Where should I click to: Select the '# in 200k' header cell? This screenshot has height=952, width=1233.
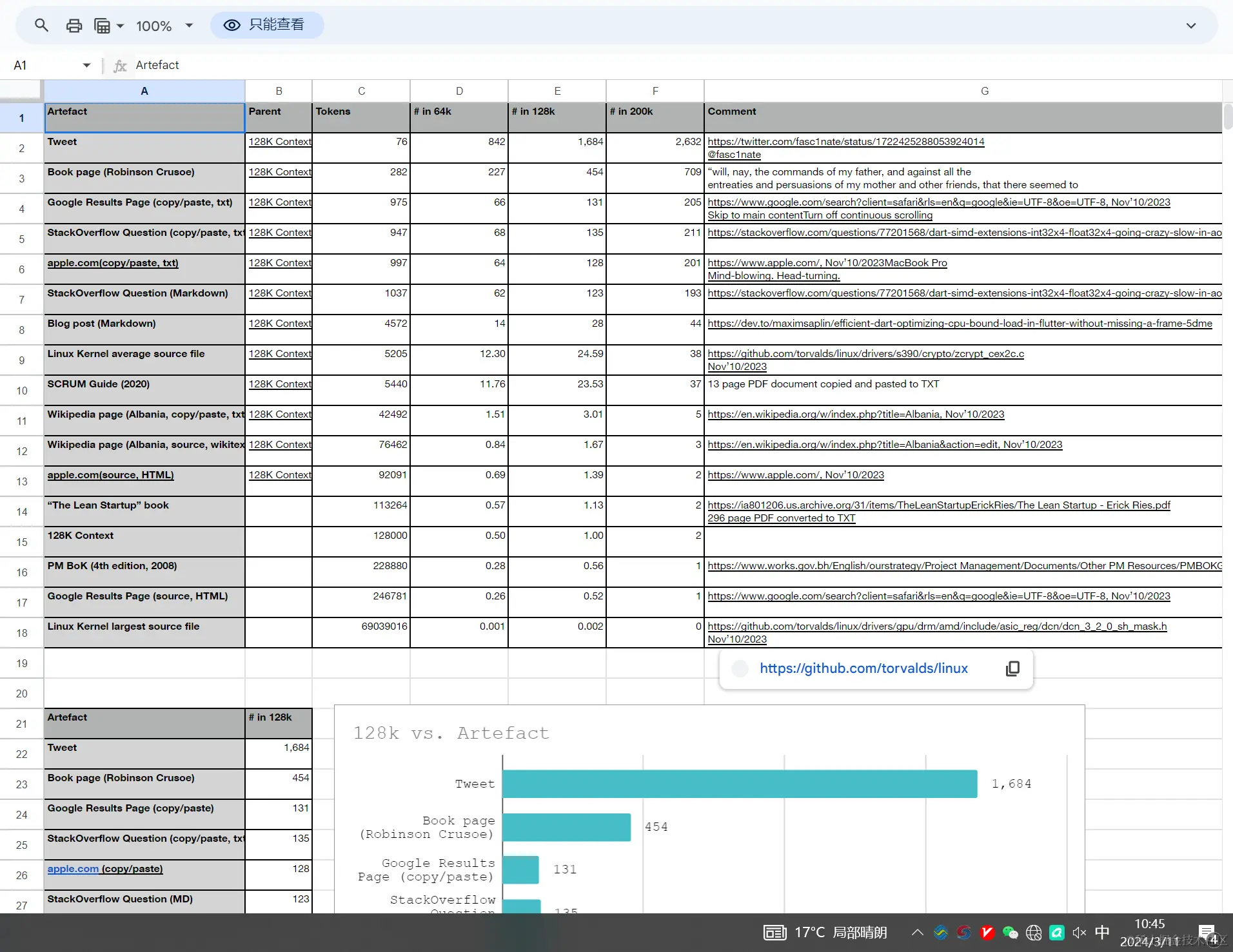pos(655,117)
